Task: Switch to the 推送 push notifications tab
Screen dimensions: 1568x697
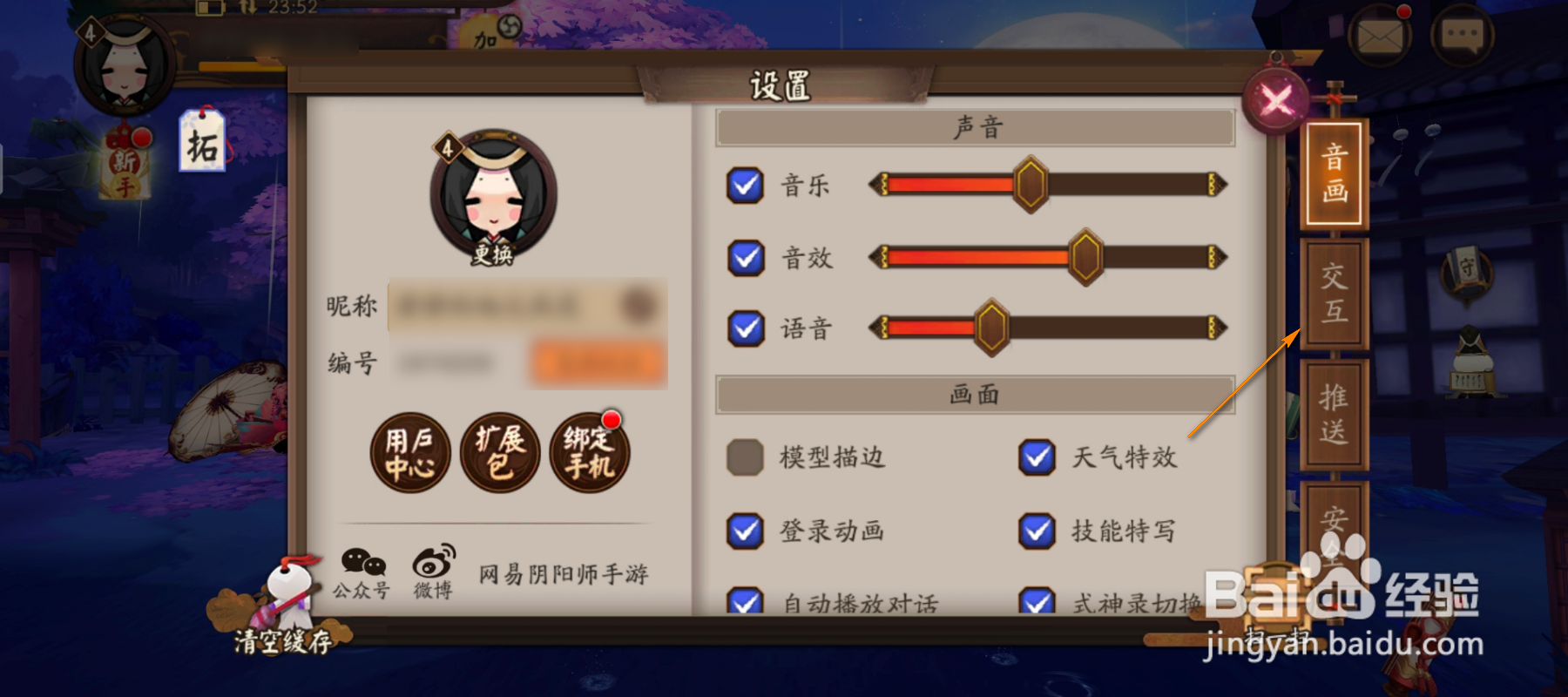Action: (1334, 415)
